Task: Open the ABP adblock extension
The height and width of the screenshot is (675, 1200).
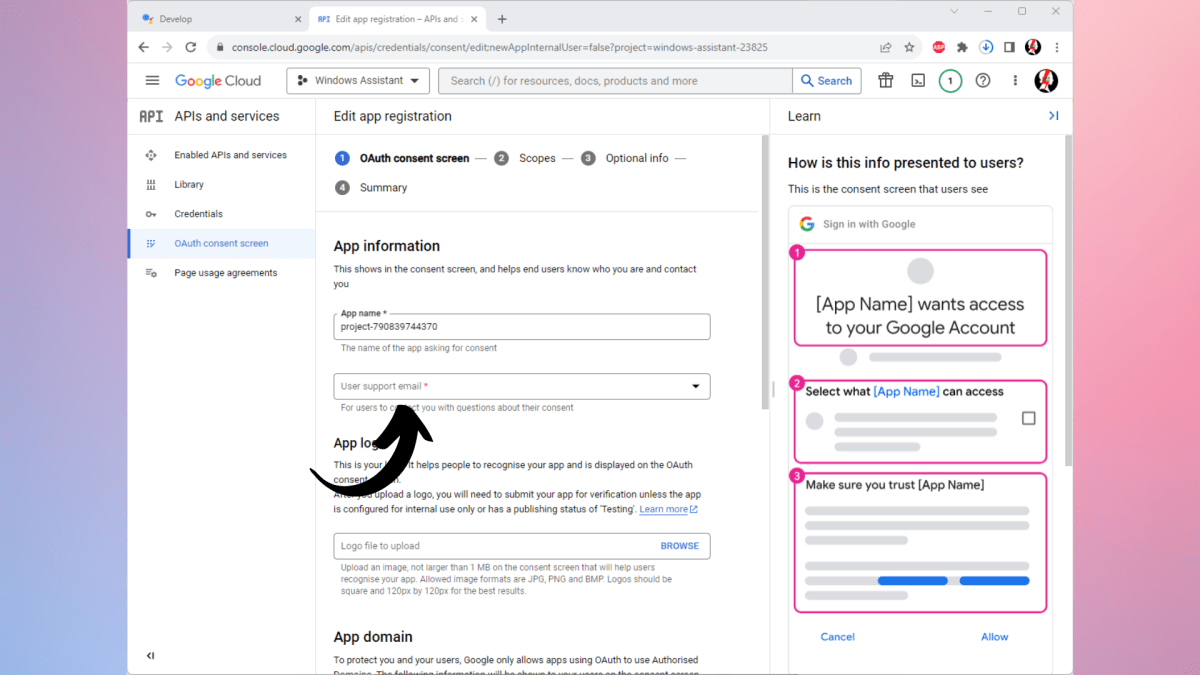Action: tap(939, 47)
